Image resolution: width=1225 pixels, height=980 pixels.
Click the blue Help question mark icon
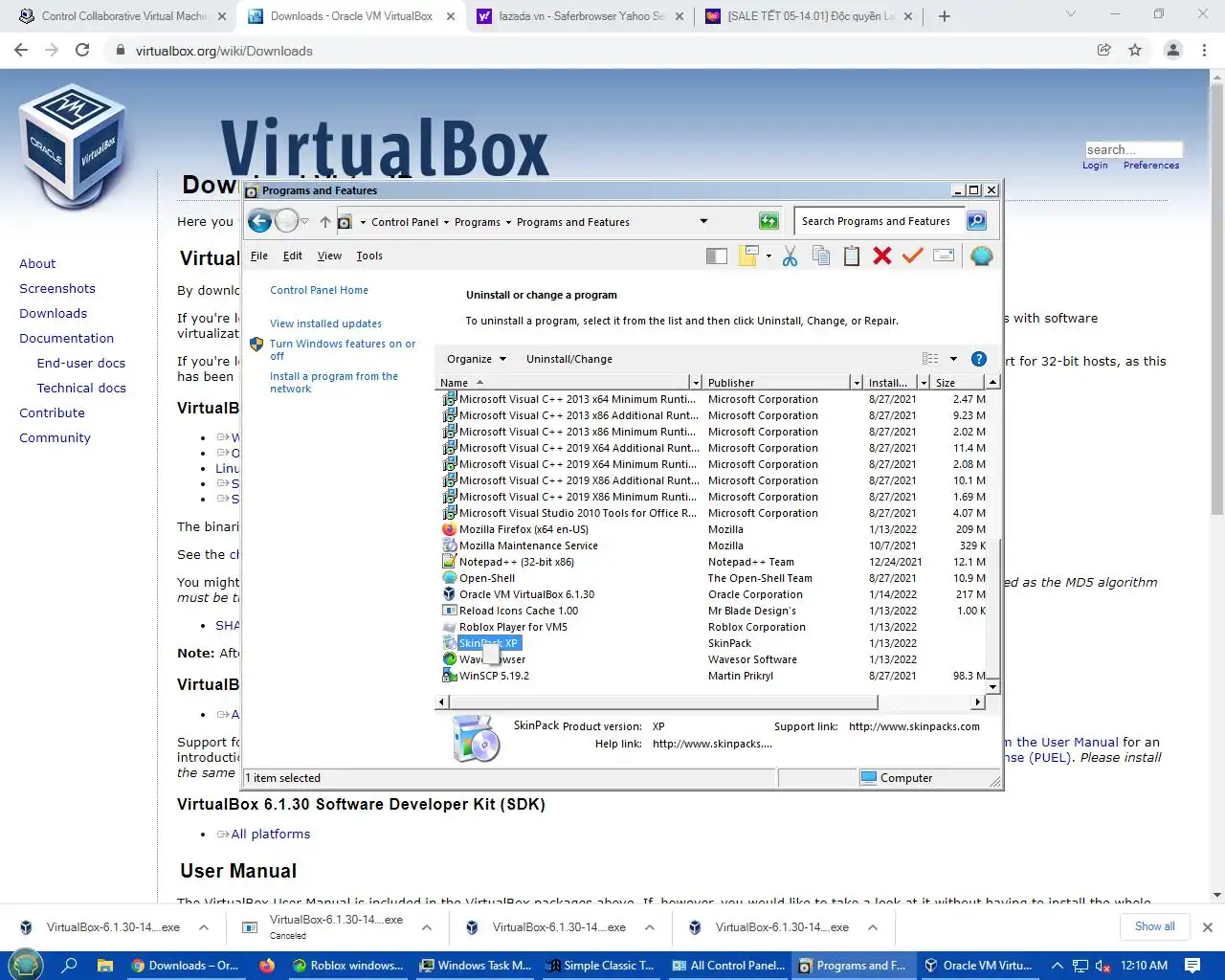[x=978, y=359]
